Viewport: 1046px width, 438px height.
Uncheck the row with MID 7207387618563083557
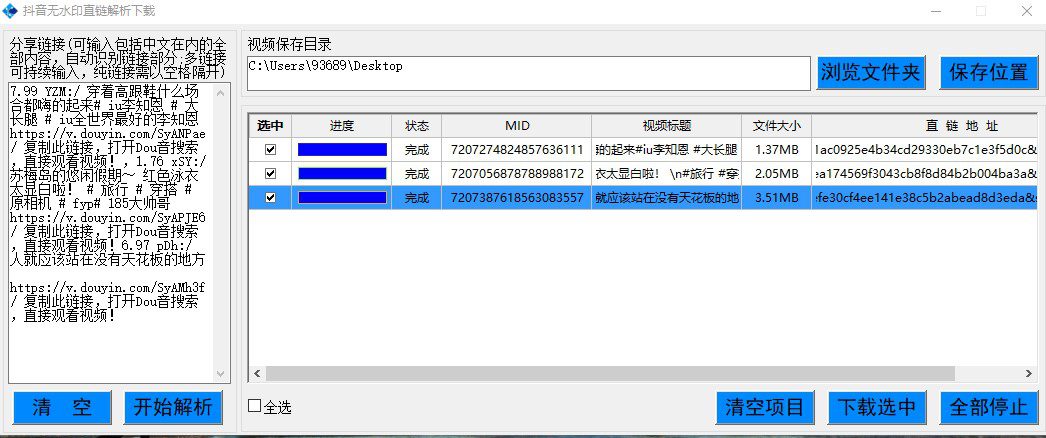(x=270, y=198)
